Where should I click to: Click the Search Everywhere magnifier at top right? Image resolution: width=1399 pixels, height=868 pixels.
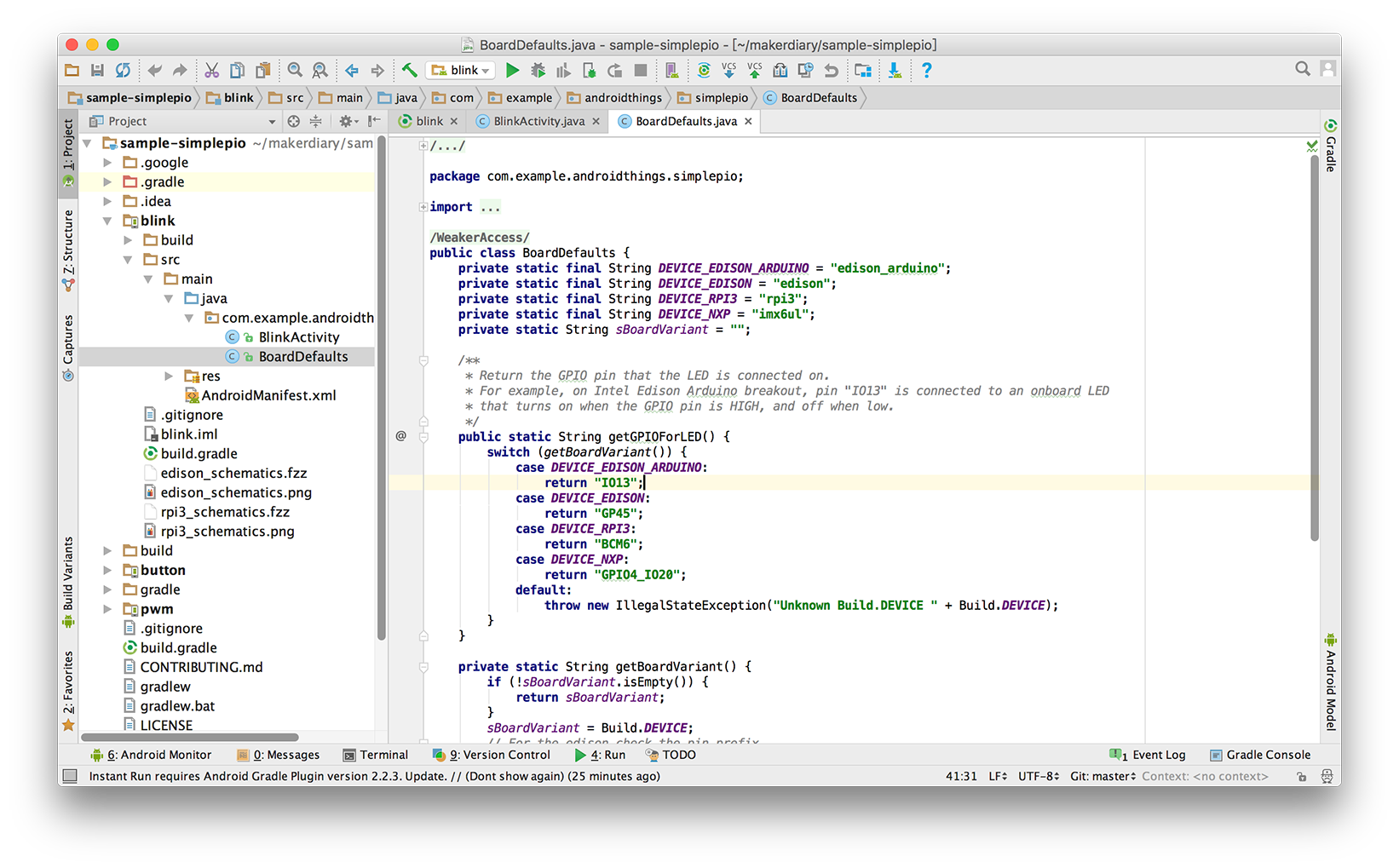(x=1302, y=69)
